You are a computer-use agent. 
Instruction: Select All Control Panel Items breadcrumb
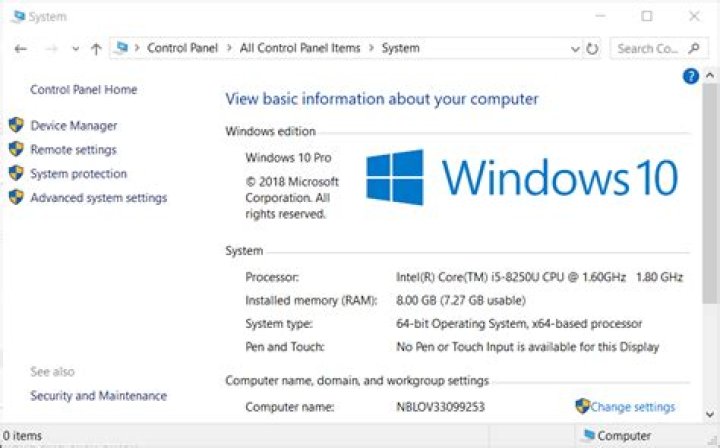coord(300,48)
